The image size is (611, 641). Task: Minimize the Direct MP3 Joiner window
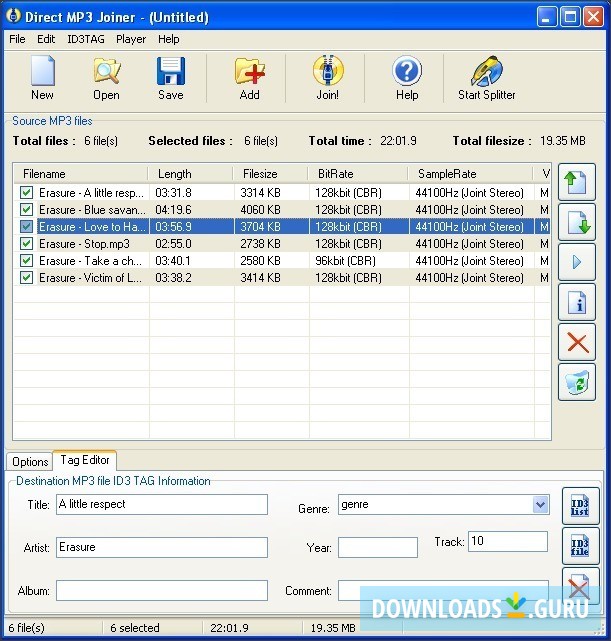point(547,16)
